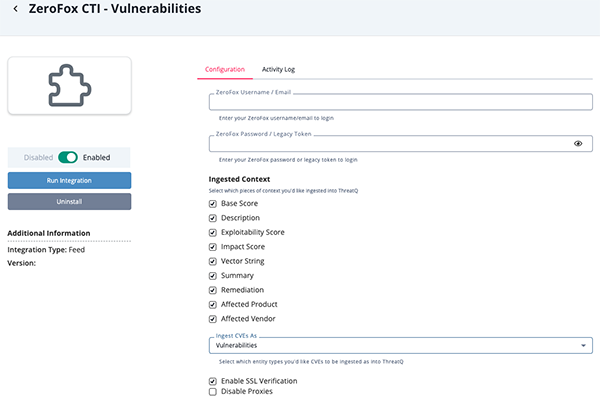The width and height of the screenshot is (600, 399).
Task: Go back using the header arrow
Action: point(15,8)
